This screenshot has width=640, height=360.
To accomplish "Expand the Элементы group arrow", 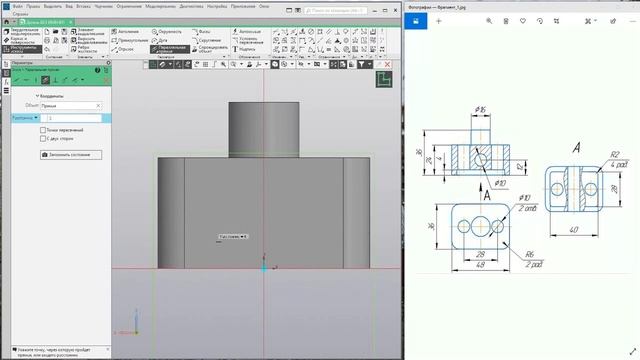I will coord(103,57).
